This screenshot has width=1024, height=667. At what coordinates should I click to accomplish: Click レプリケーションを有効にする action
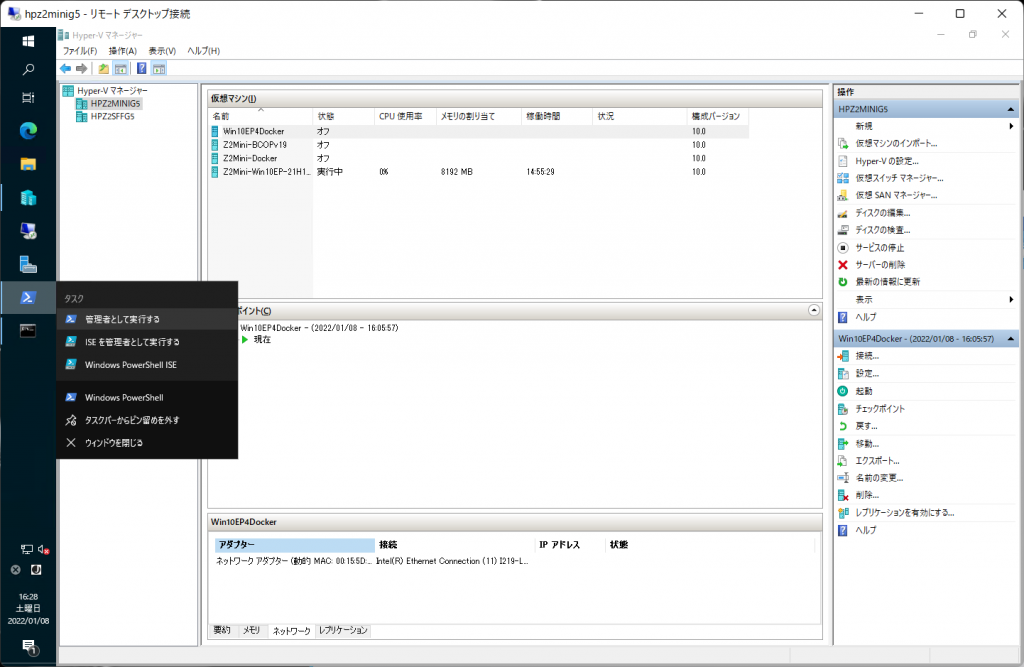point(904,513)
